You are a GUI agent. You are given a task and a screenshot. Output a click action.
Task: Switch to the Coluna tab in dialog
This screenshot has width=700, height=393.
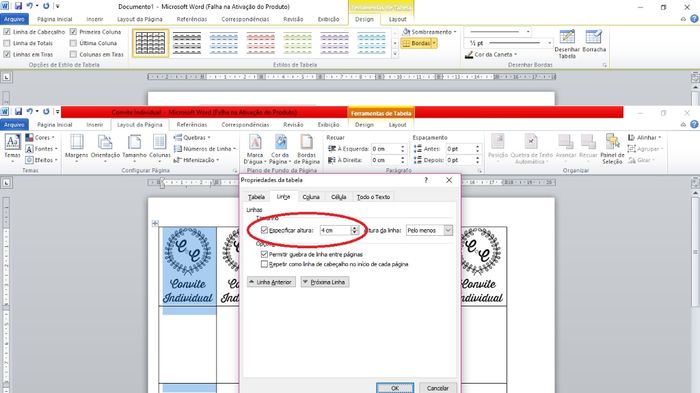[311, 197]
